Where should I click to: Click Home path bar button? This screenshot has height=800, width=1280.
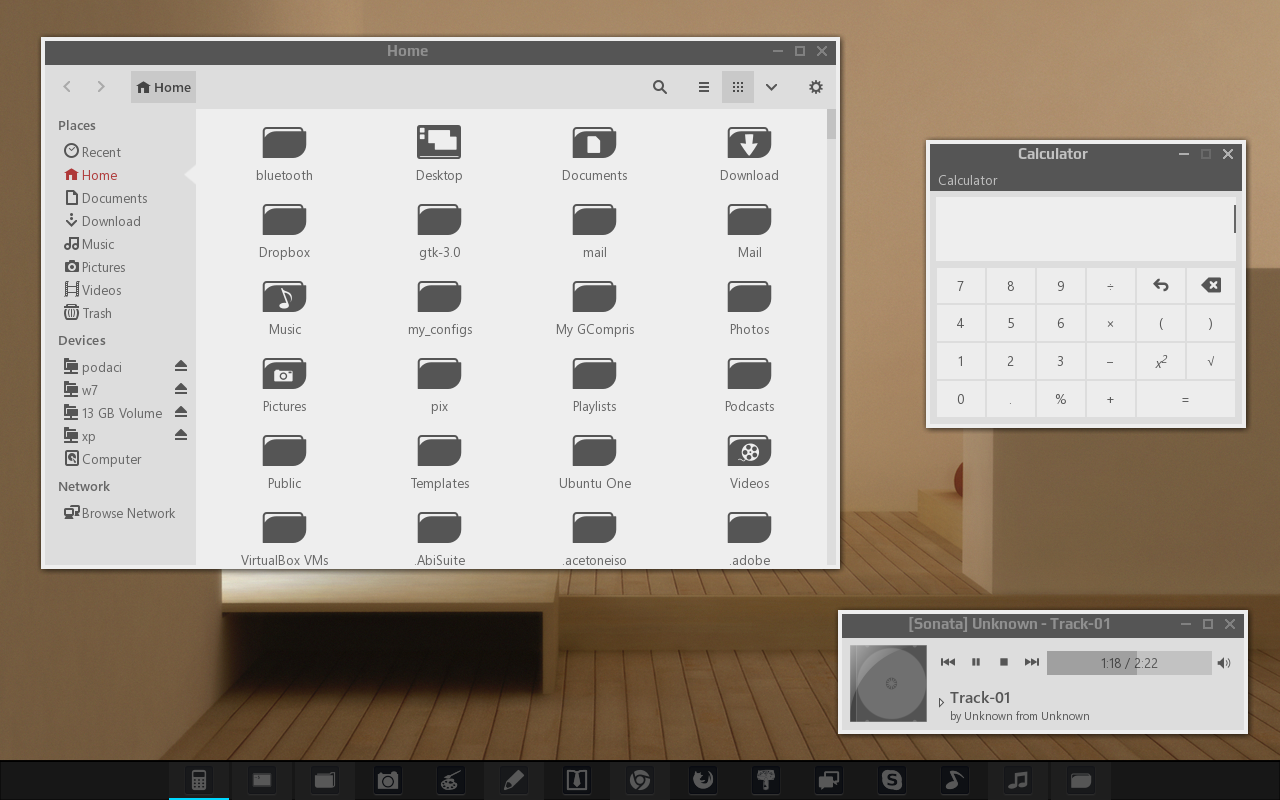tap(163, 87)
